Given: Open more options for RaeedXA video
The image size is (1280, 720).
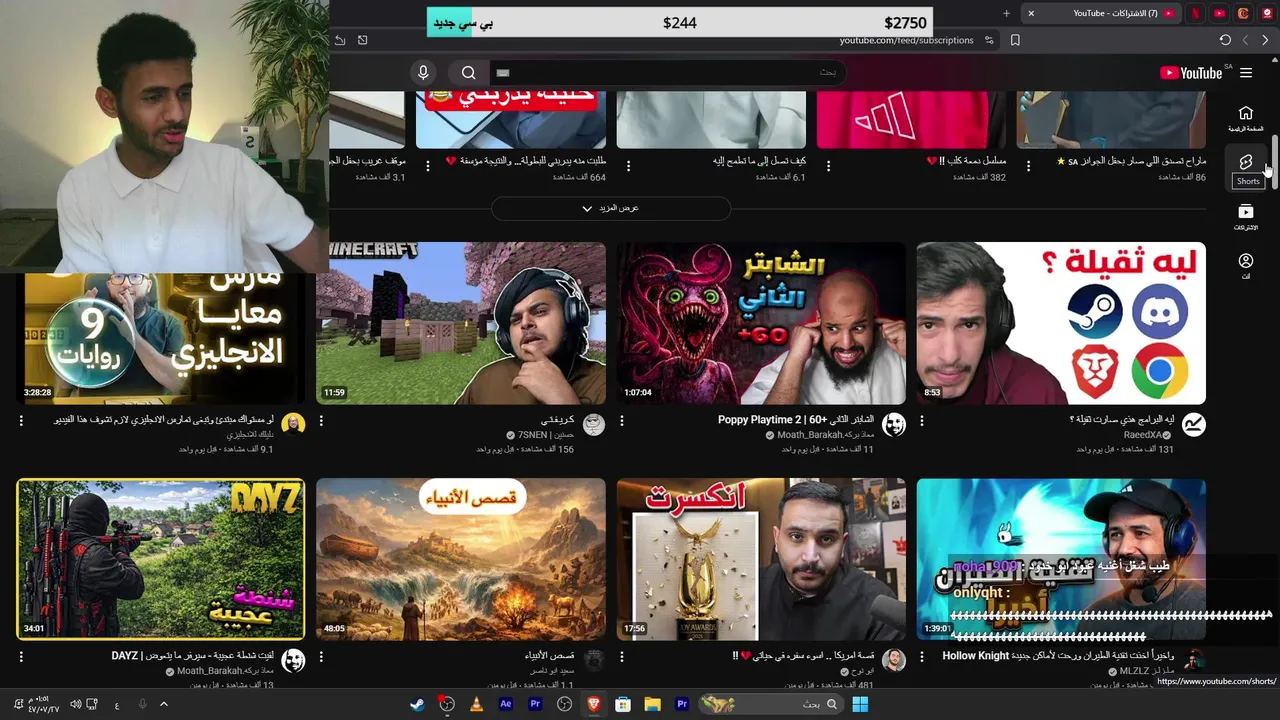Looking at the screenshot, I should pyautogui.click(x=921, y=422).
